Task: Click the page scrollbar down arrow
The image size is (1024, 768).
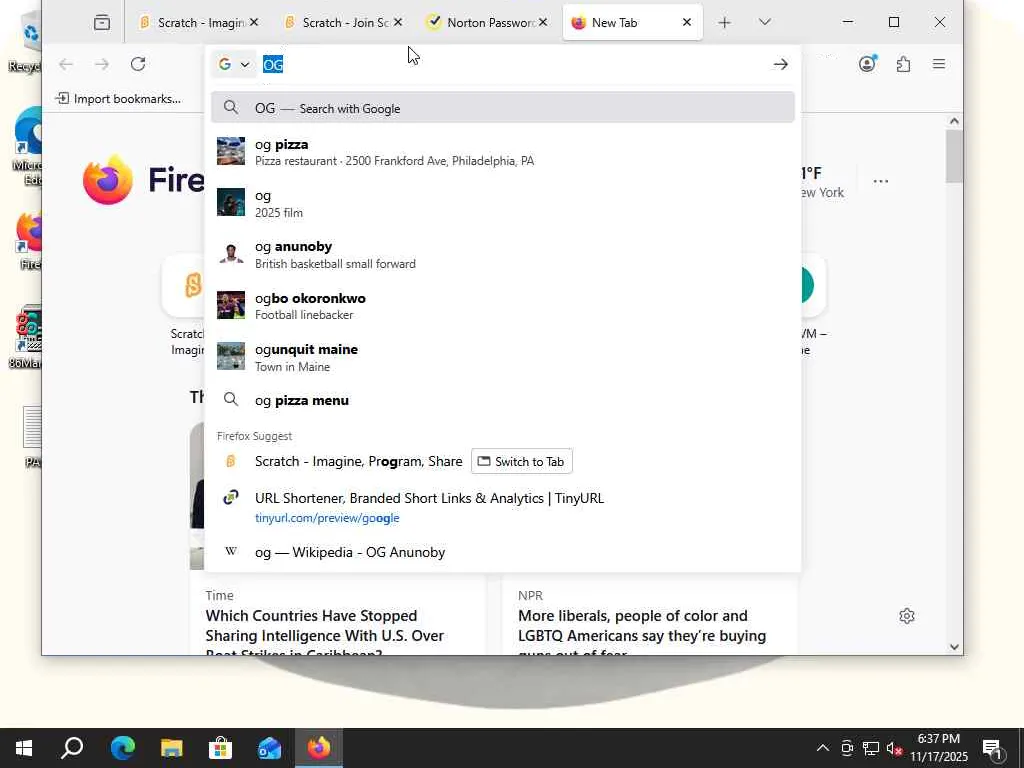Action: (x=954, y=647)
